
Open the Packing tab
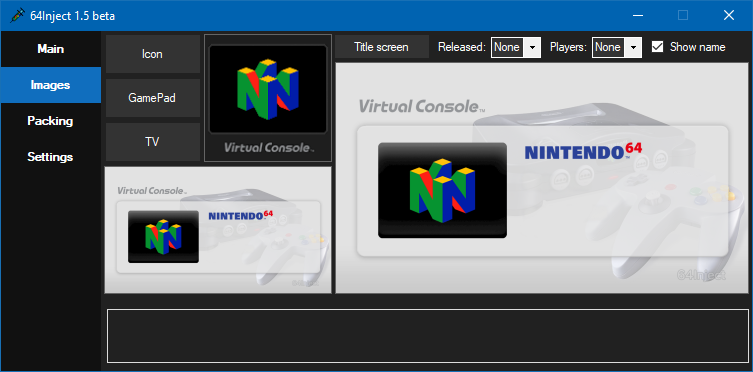(x=51, y=121)
